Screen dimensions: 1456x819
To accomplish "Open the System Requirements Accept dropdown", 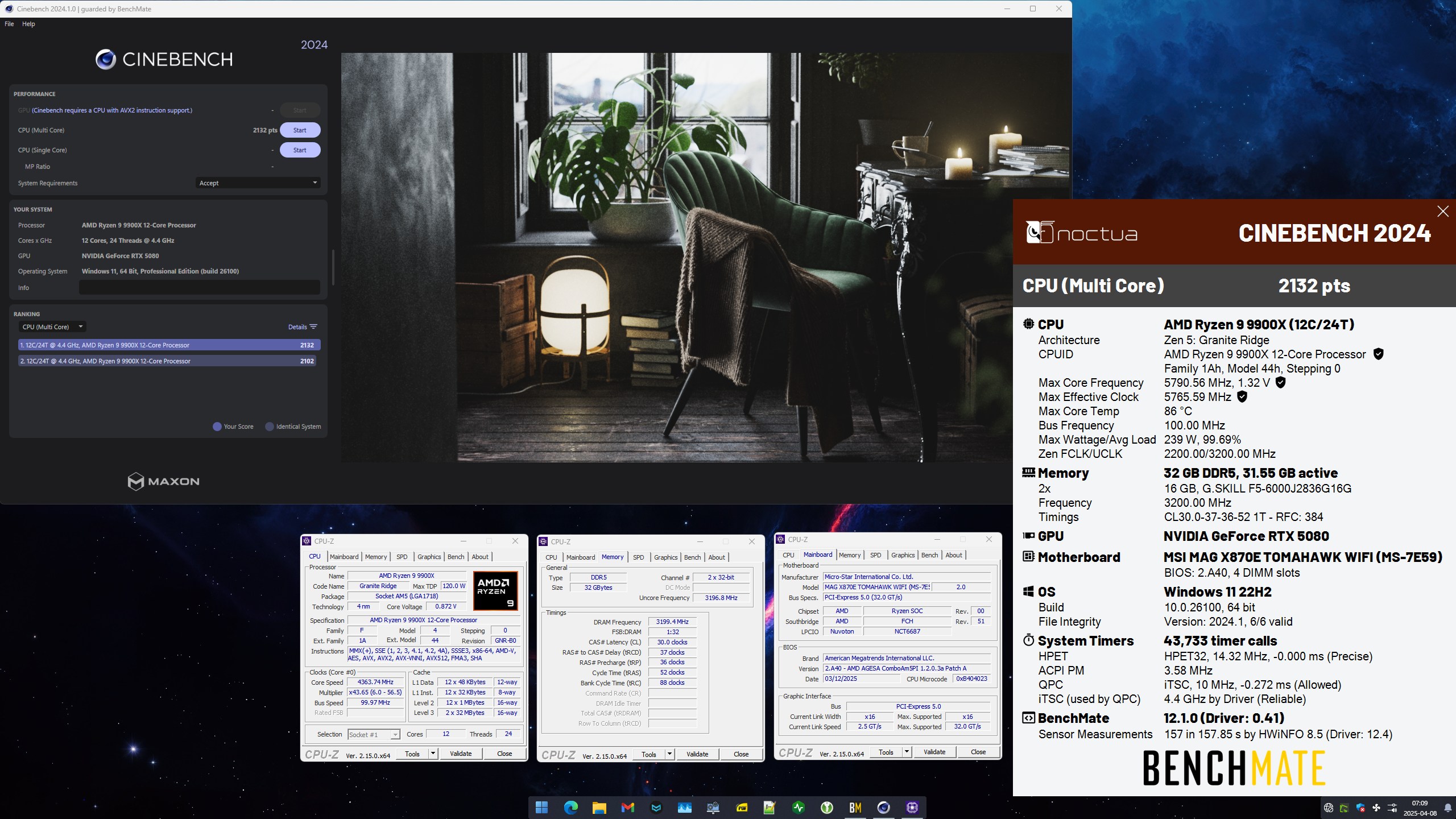I will [258, 183].
